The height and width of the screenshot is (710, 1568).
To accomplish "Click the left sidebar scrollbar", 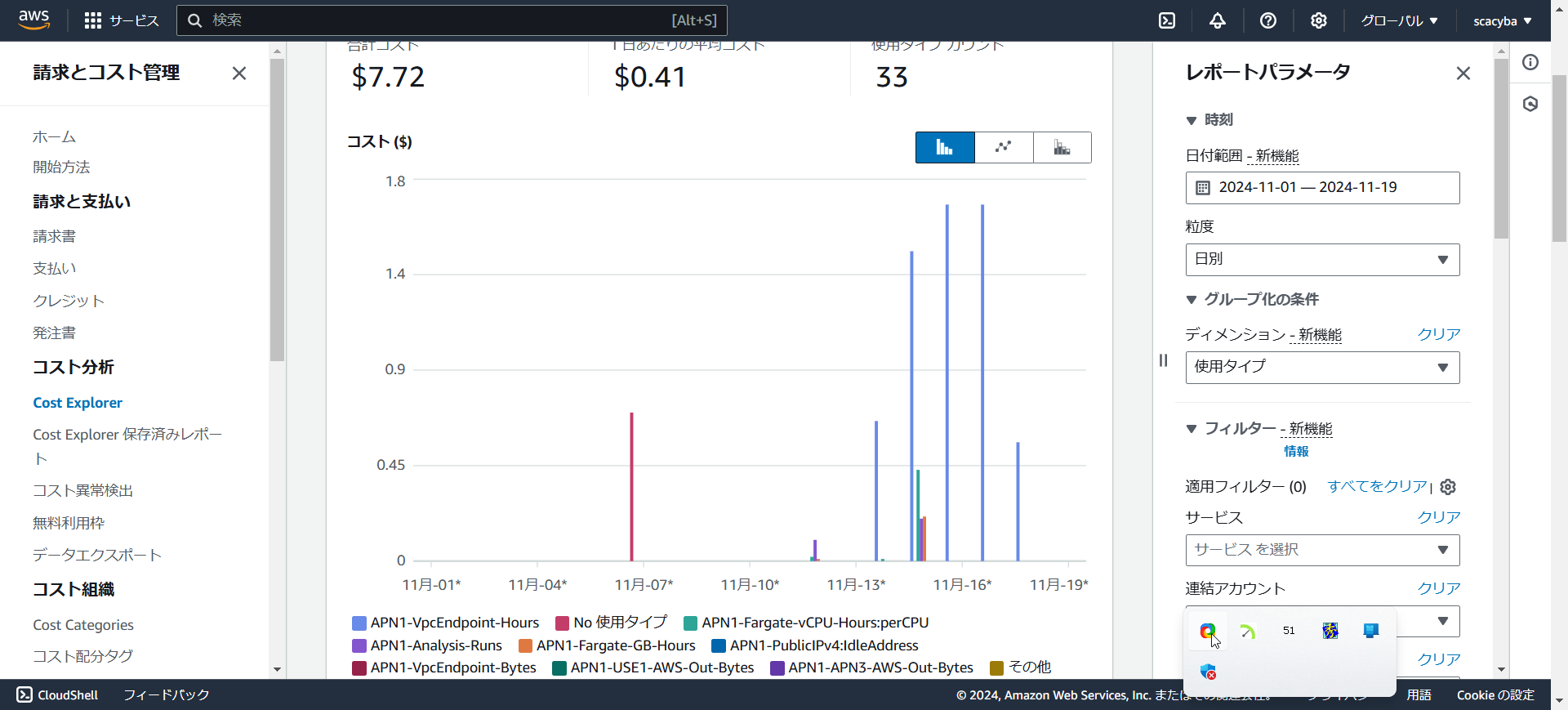I will point(277,210).
